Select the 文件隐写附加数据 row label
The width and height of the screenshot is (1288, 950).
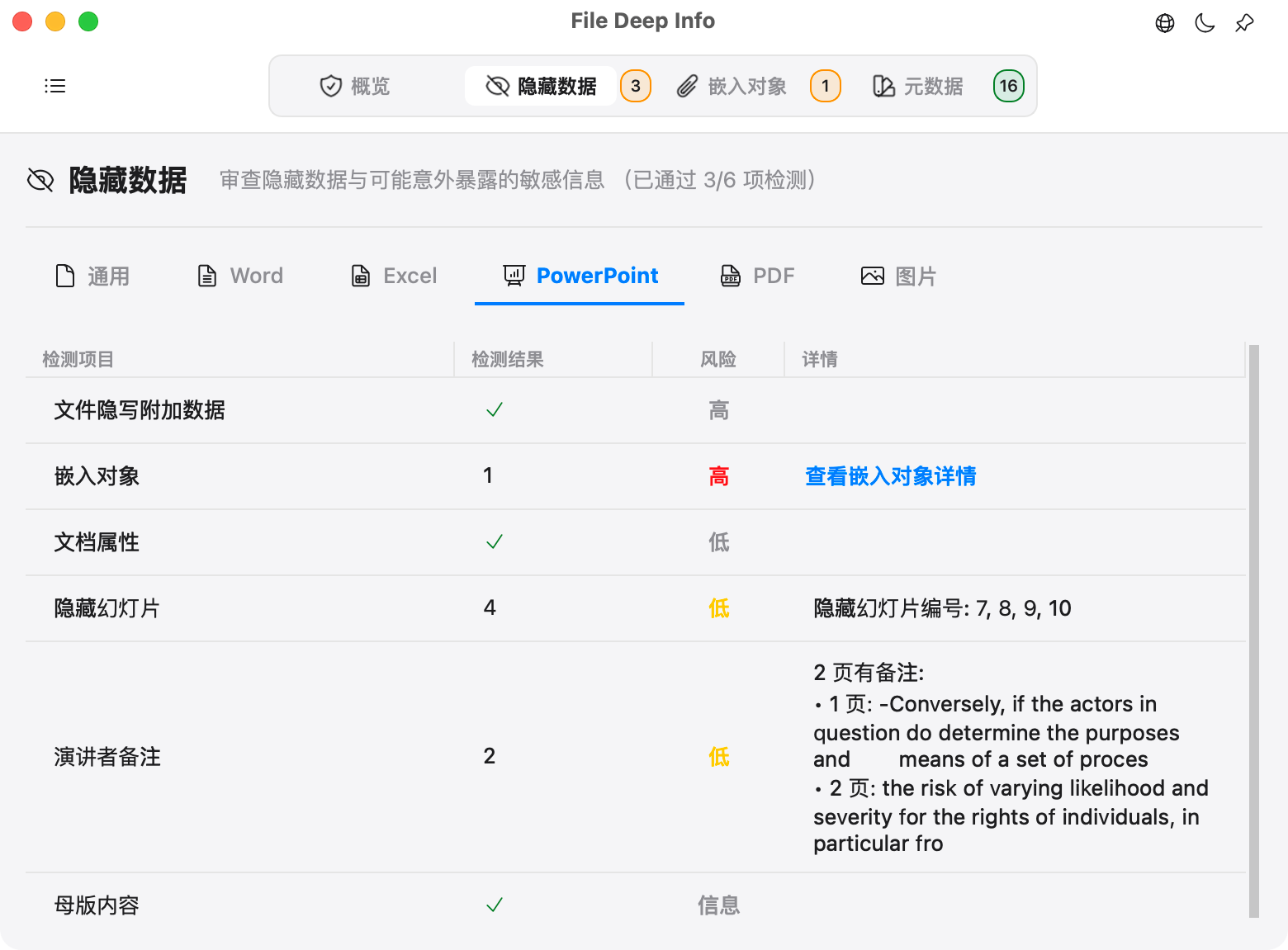pyautogui.click(x=140, y=410)
